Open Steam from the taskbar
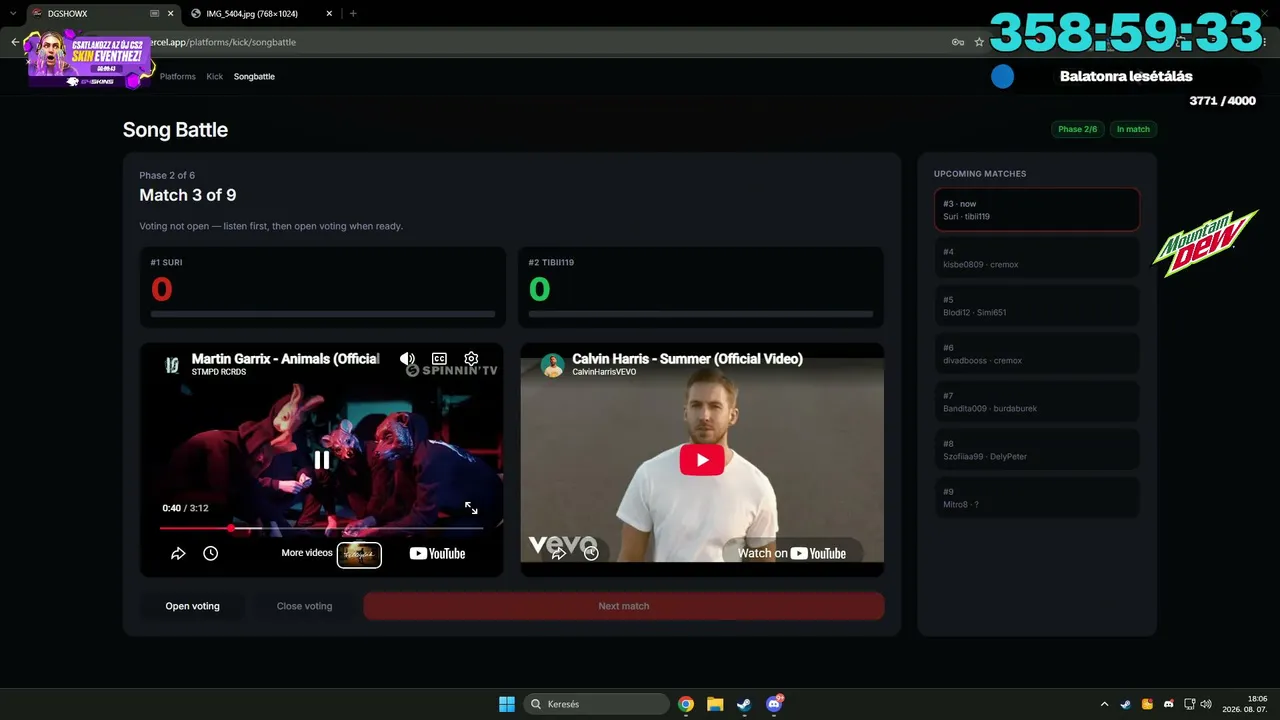The image size is (1280, 720). click(x=744, y=704)
